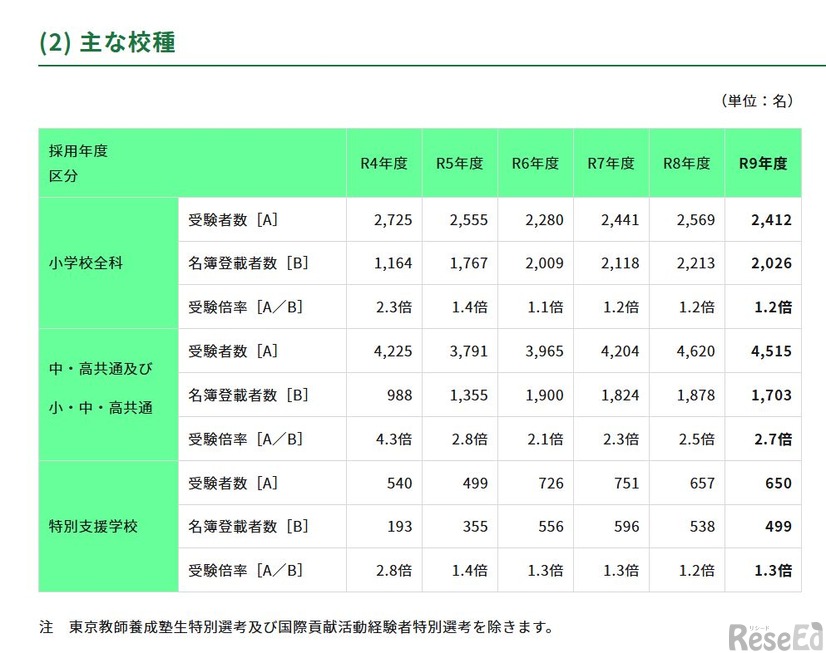The height and width of the screenshot is (653, 826).
Task: Click the "R4年度" column header
Action: tap(384, 164)
